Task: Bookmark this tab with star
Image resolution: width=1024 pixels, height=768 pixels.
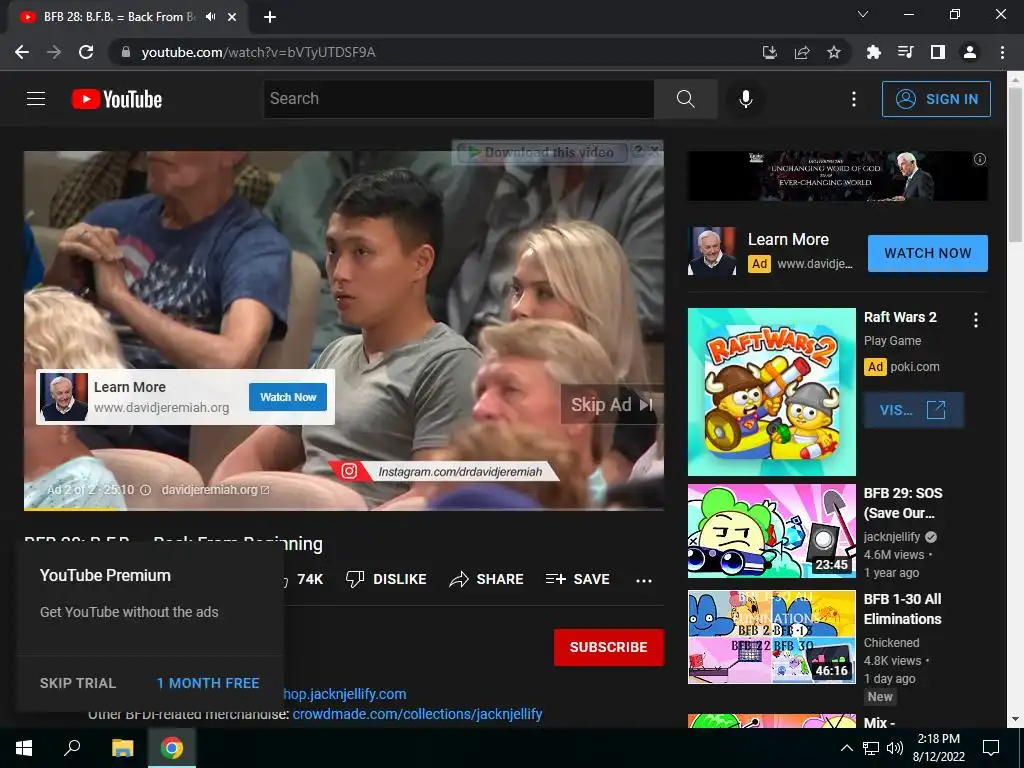Action: (834, 52)
